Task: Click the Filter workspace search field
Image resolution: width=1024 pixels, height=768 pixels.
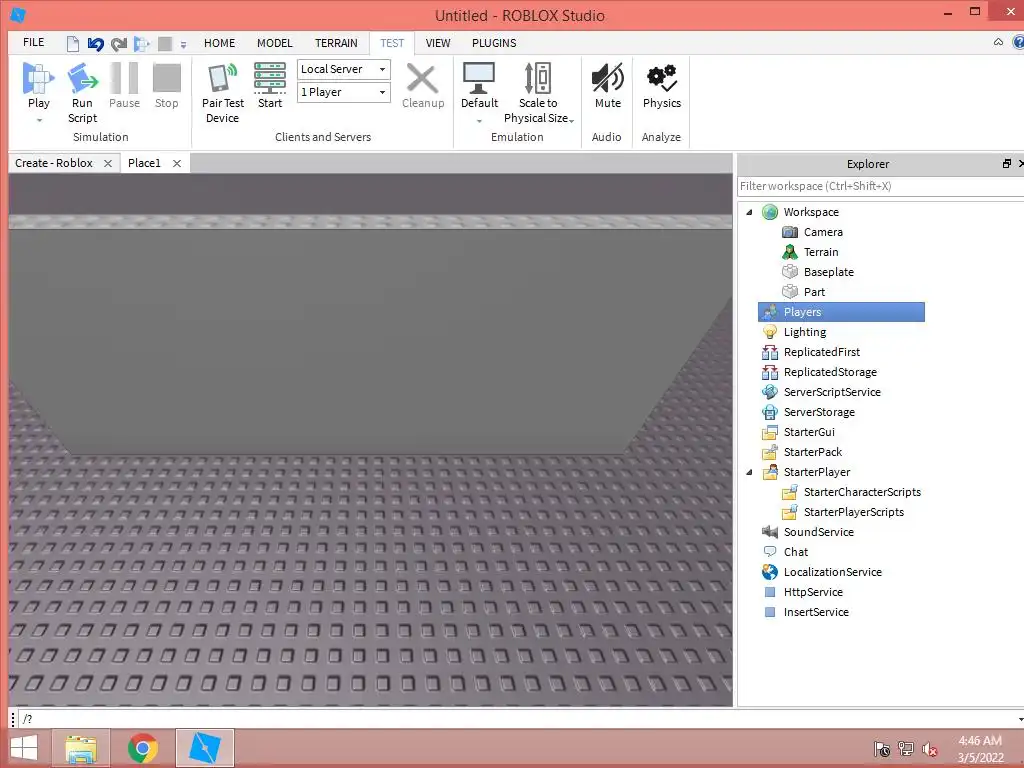Action: click(880, 186)
